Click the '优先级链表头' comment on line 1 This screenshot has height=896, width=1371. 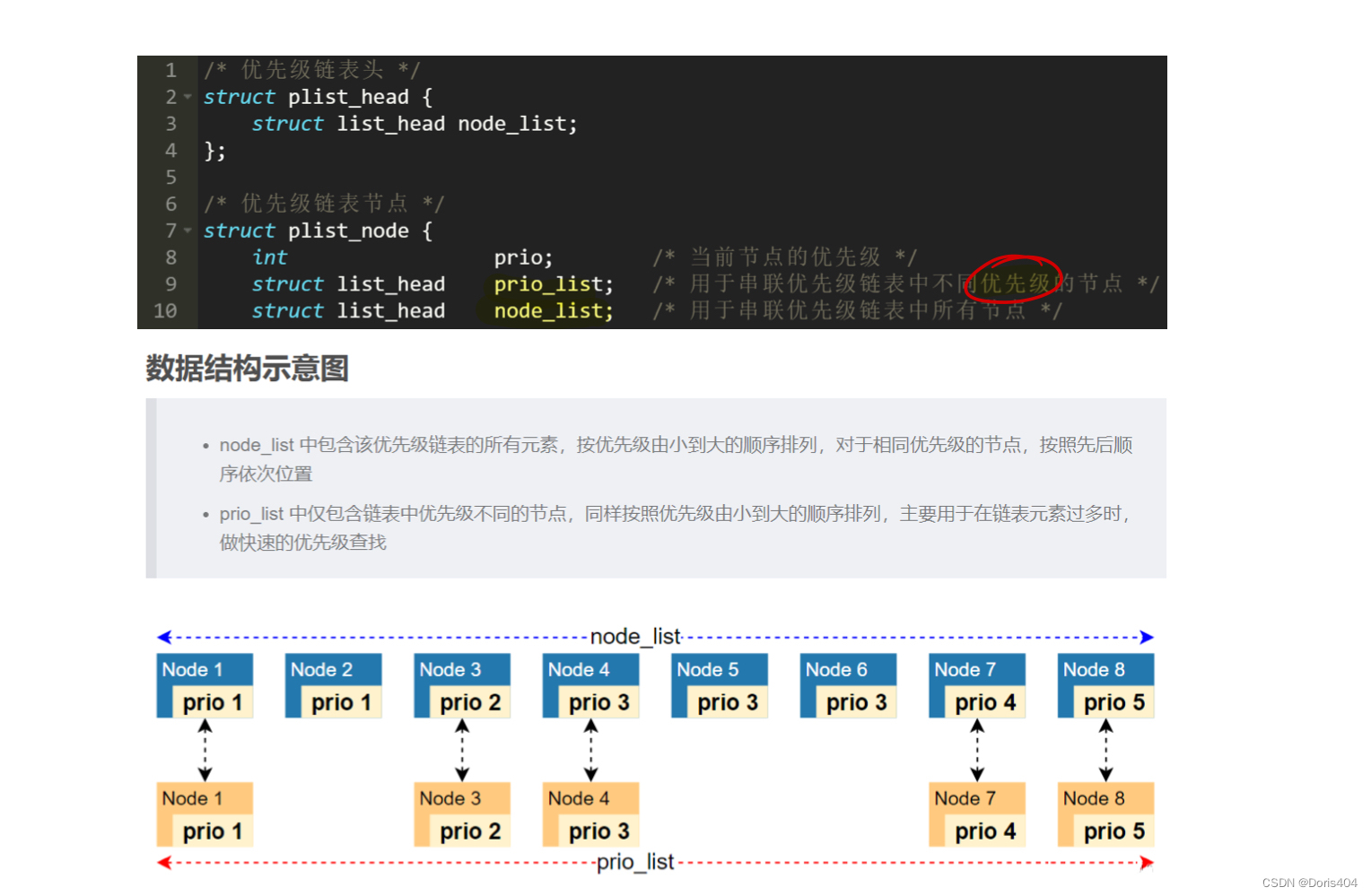tap(312, 70)
